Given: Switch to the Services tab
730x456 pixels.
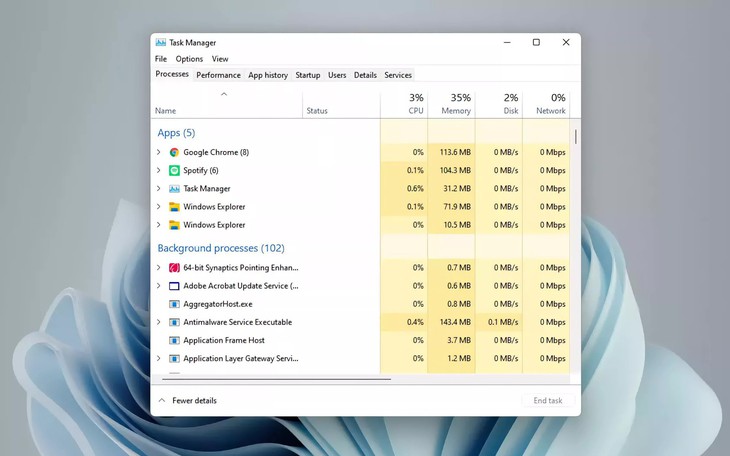Looking at the screenshot, I should tap(398, 75).
